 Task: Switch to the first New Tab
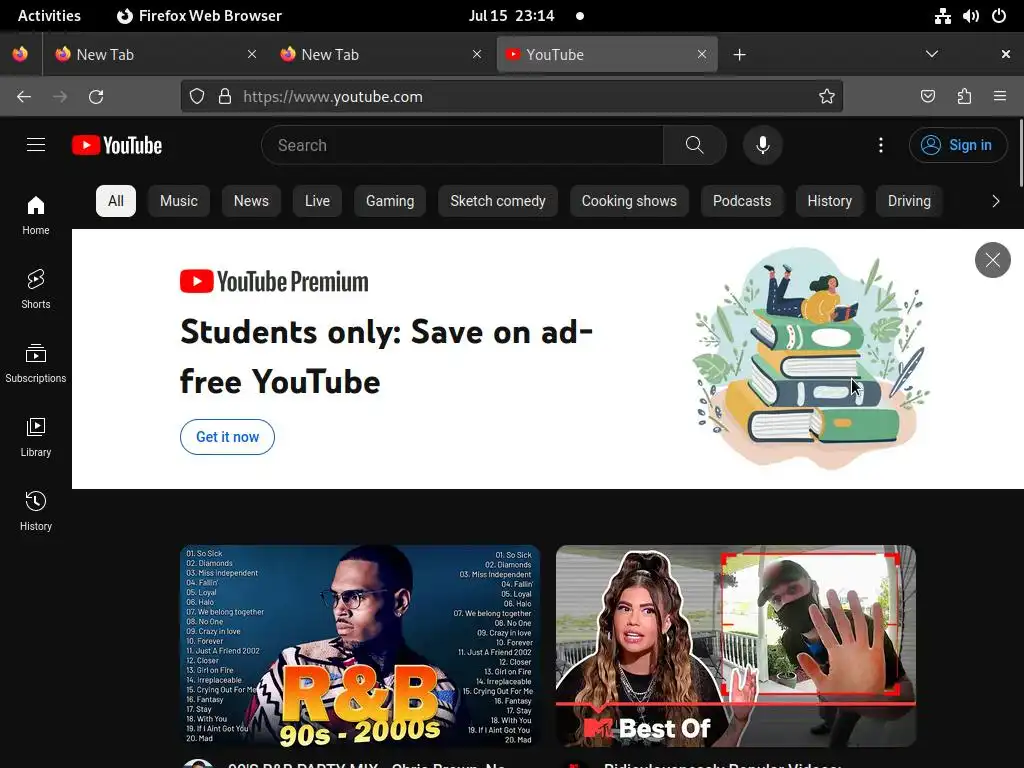[156, 54]
